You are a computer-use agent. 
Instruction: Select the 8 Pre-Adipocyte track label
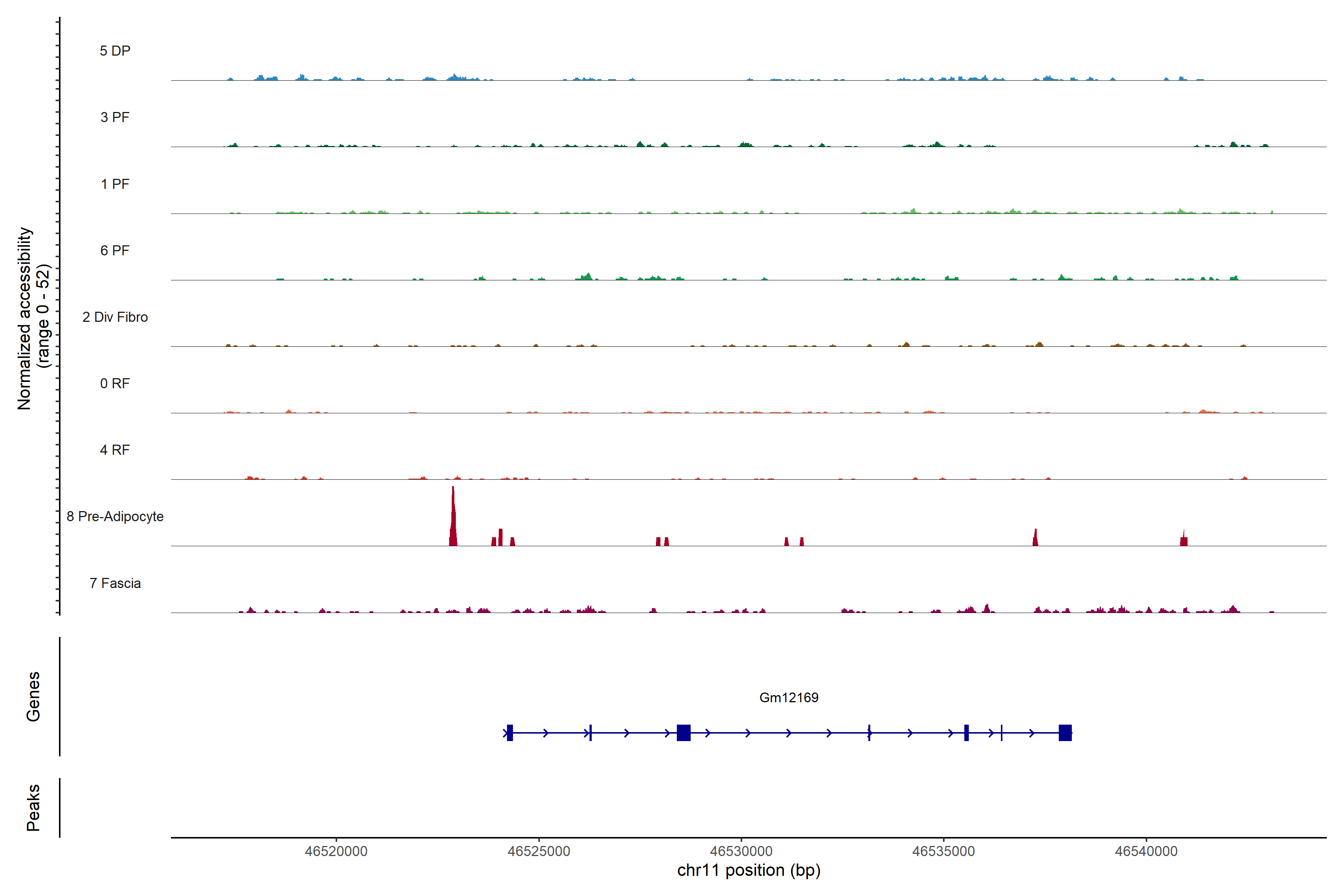click(x=115, y=517)
